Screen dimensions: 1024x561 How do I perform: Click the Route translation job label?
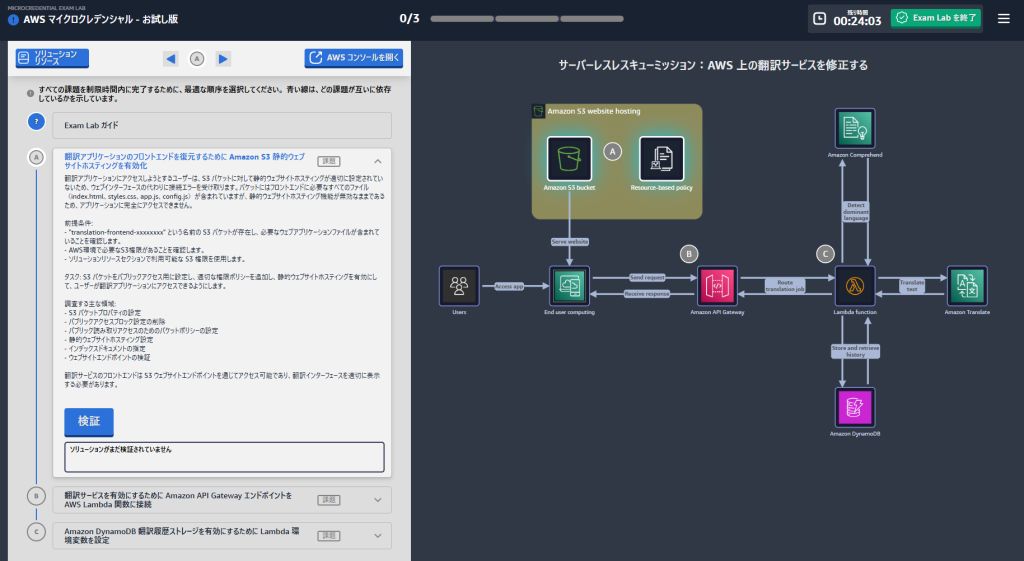point(785,286)
